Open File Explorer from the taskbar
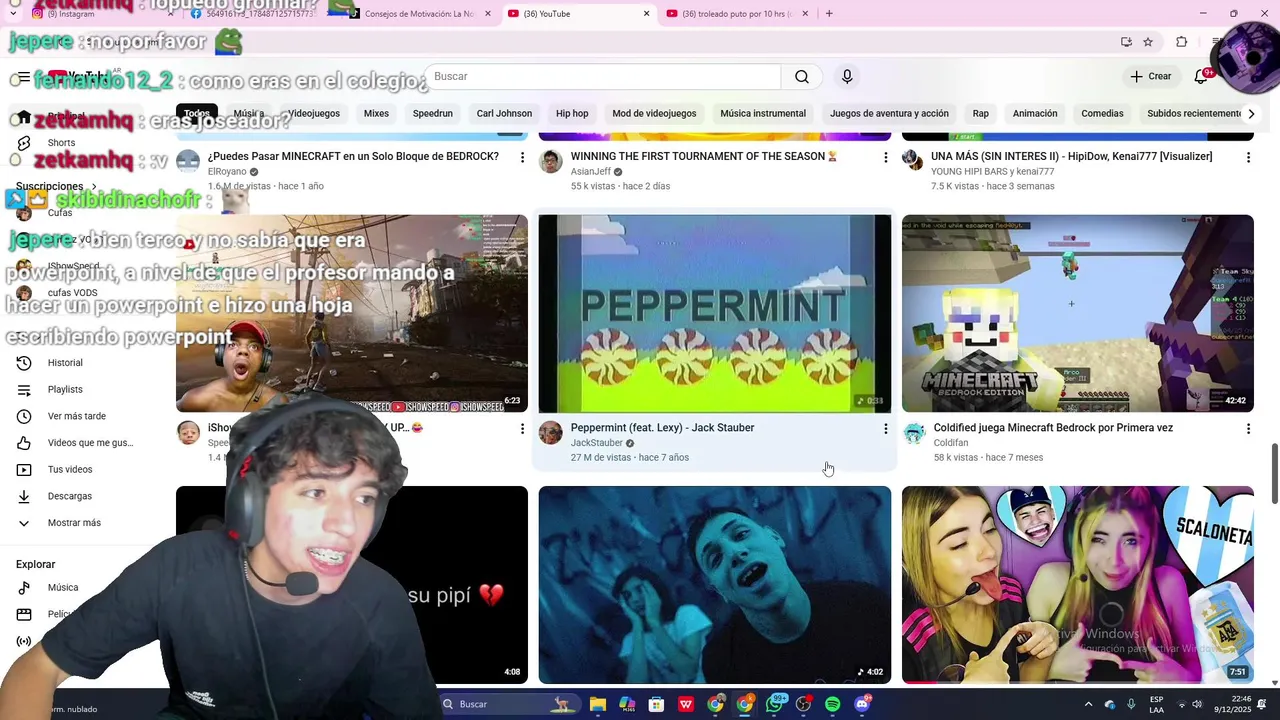1280x720 pixels. (x=598, y=704)
